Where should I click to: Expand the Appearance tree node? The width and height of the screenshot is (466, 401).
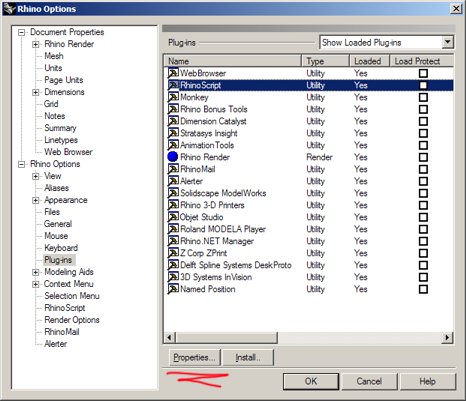[x=36, y=200]
